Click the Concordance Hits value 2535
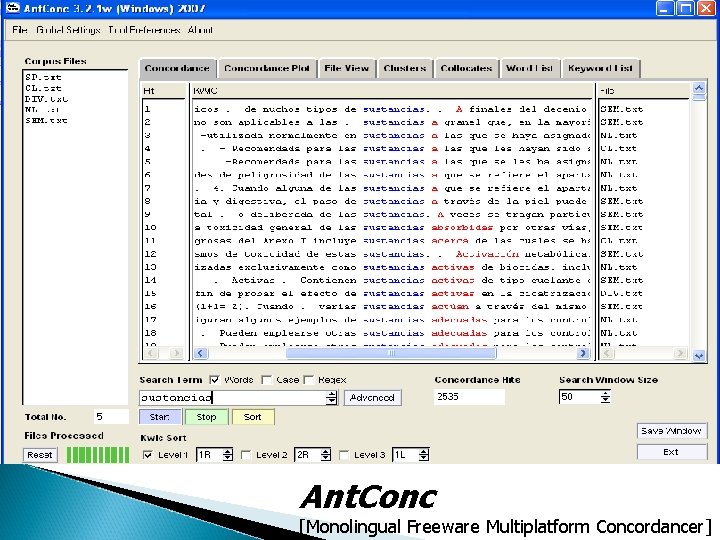This screenshot has height=540, width=720. point(469,397)
